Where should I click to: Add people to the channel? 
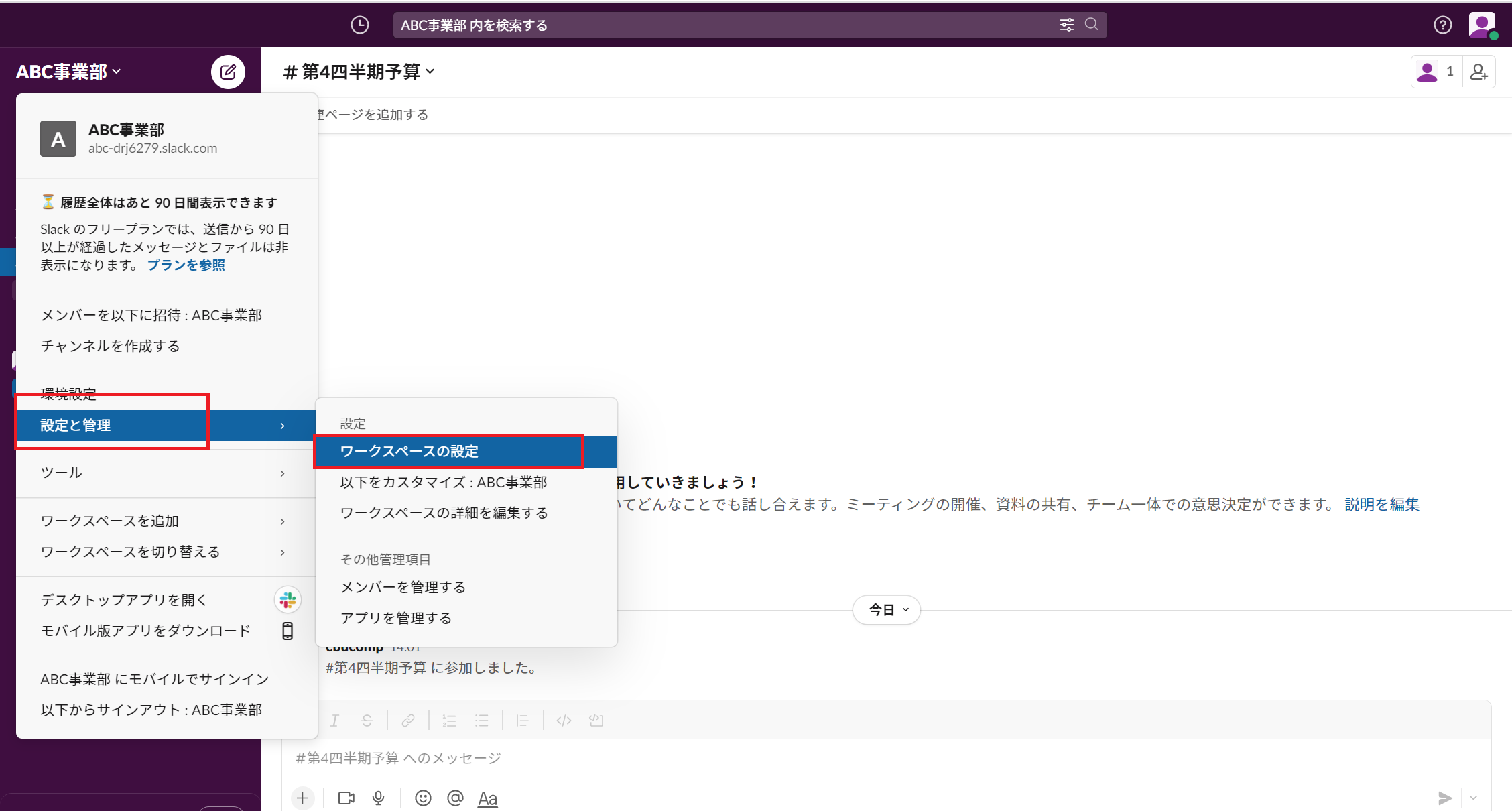(x=1478, y=71)
